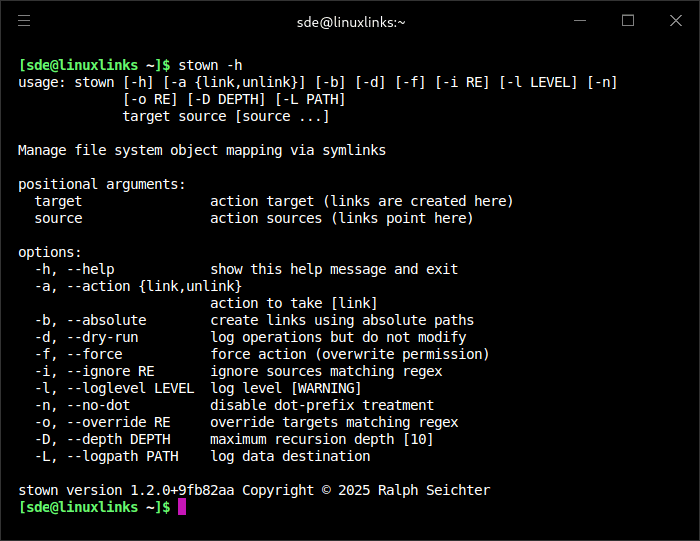Click the '--ignore RE' option text

pos(110,371)
